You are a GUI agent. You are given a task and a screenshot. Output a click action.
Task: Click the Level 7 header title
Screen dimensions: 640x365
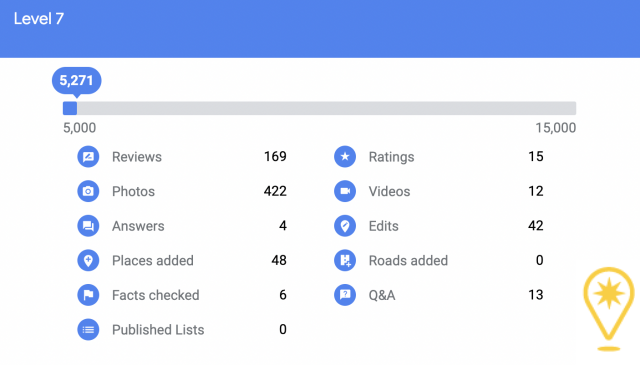[39, 19]
